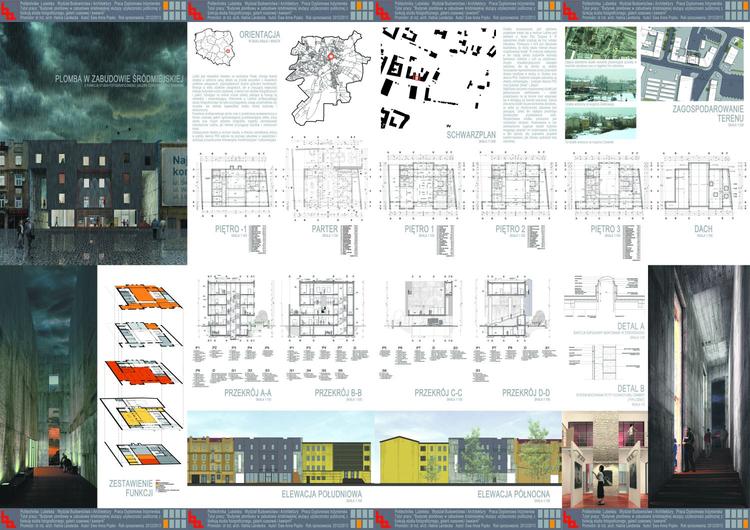This screenshot has width=750, height=530.
Task: Click the PIĘTRO 1 label
Action: pos(419,229)
